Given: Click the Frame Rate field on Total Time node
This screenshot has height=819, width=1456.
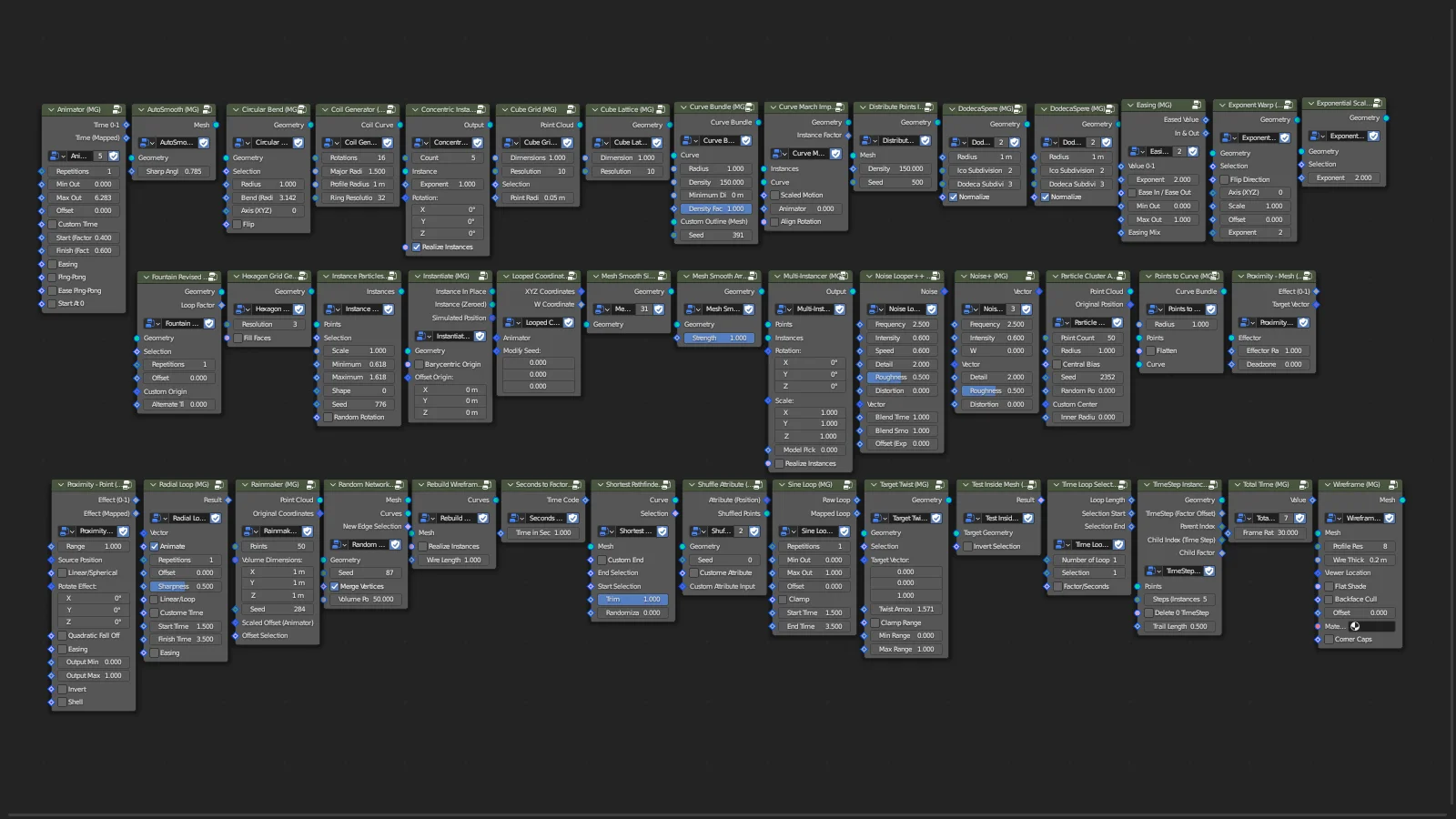Looking at the screenshot, I should 1270,532.
